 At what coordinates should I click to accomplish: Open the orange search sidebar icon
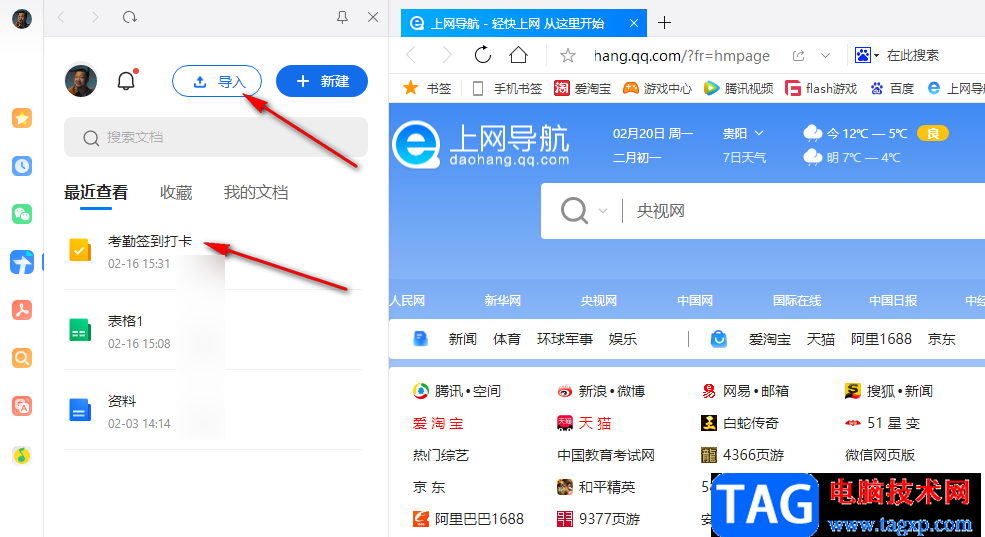coord(22,358)
